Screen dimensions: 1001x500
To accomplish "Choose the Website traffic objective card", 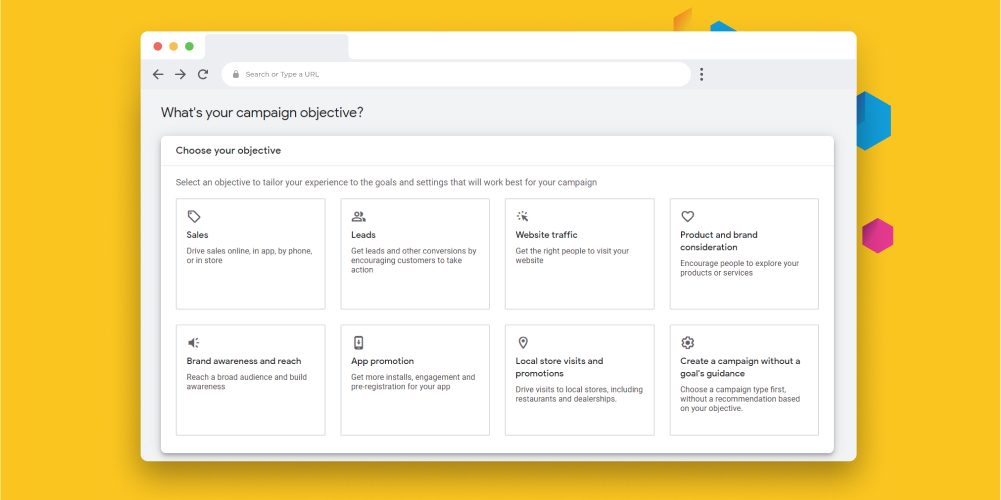I will [x=580, y=254].
